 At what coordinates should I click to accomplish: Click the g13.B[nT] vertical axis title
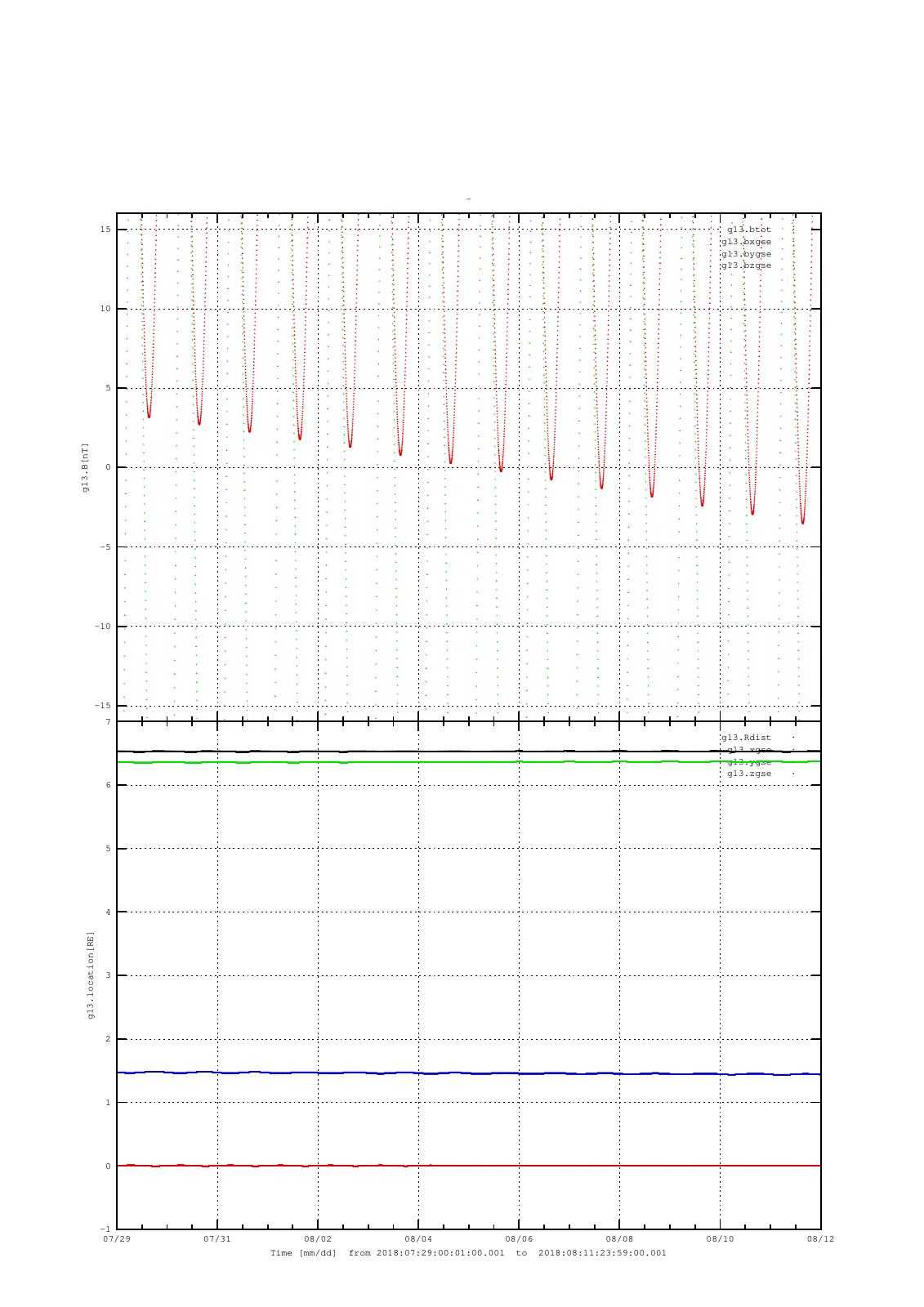(x=86, y=467)
